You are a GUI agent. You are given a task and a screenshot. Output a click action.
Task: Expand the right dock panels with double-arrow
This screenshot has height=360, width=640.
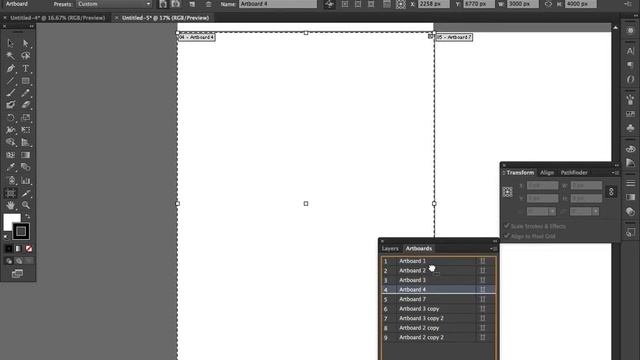point(636,16)
